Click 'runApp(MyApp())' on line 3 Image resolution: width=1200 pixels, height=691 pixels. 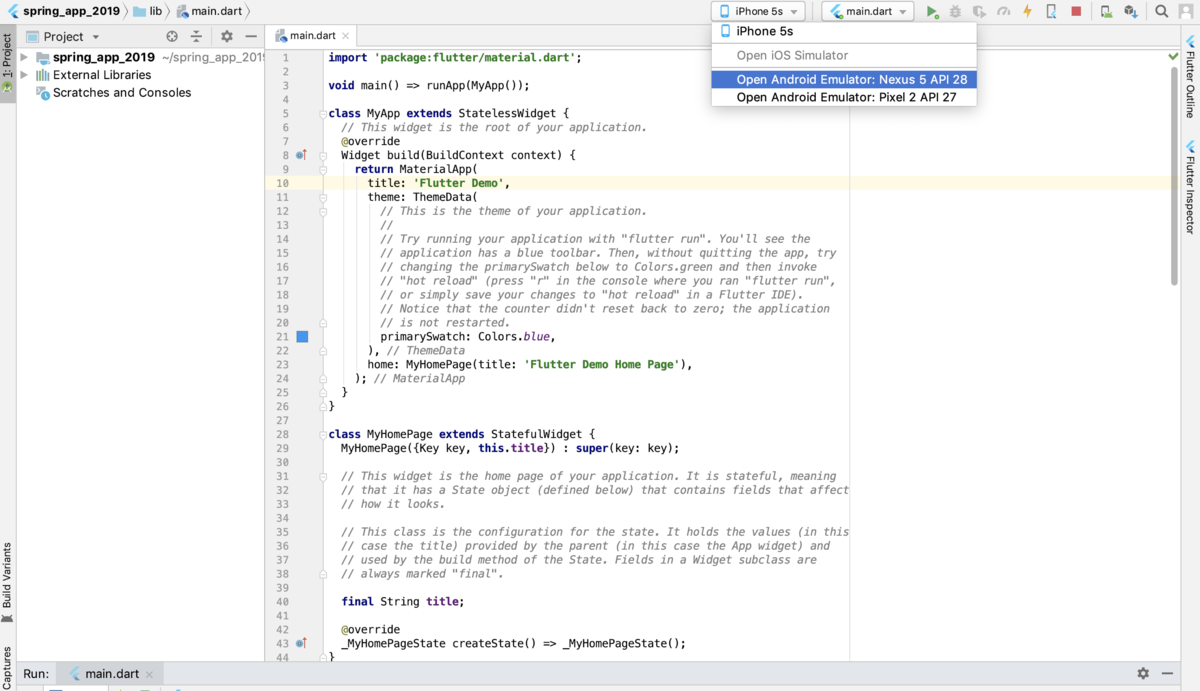coord(476,85)
